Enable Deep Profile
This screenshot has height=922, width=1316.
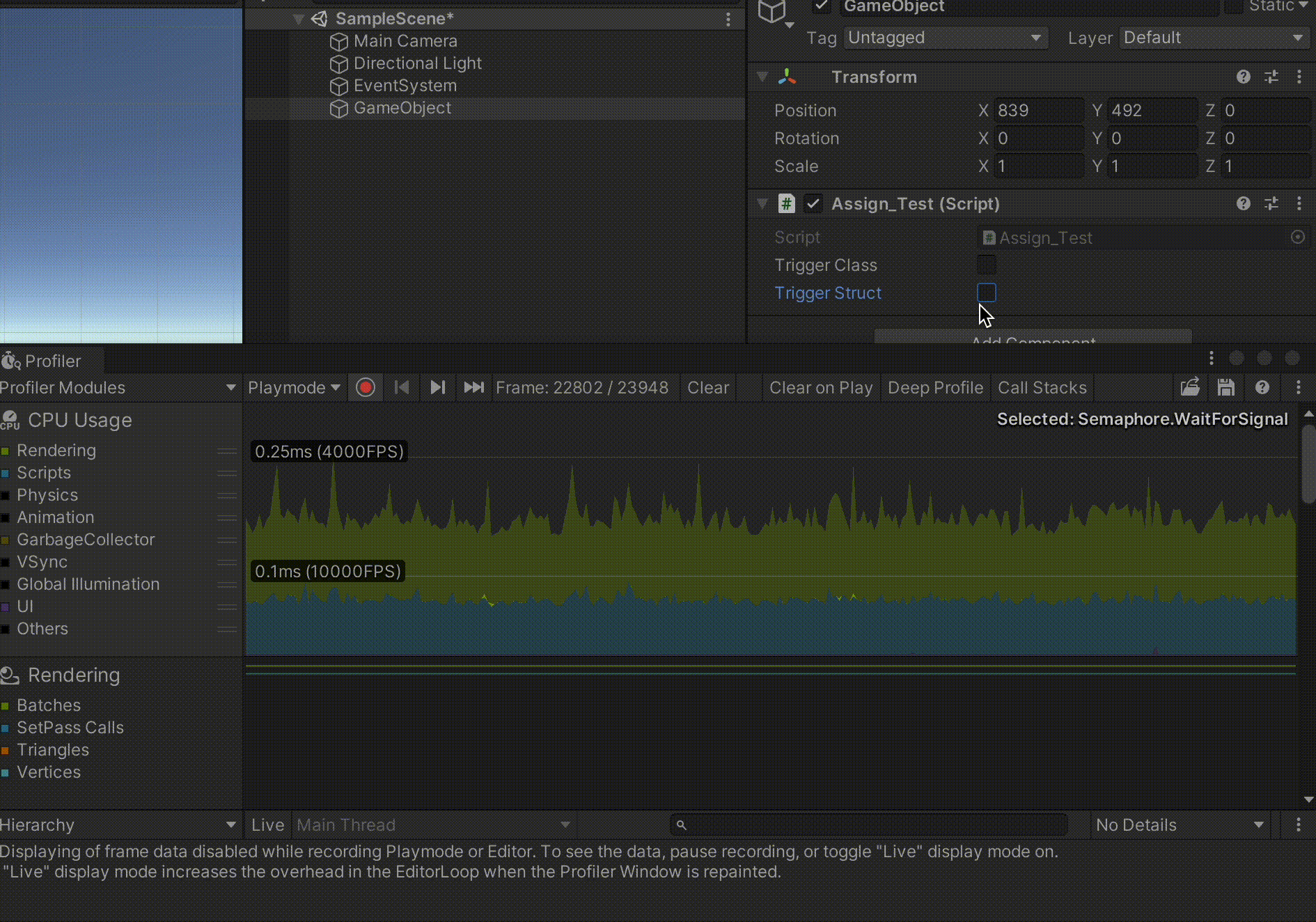tap(935, 387)
